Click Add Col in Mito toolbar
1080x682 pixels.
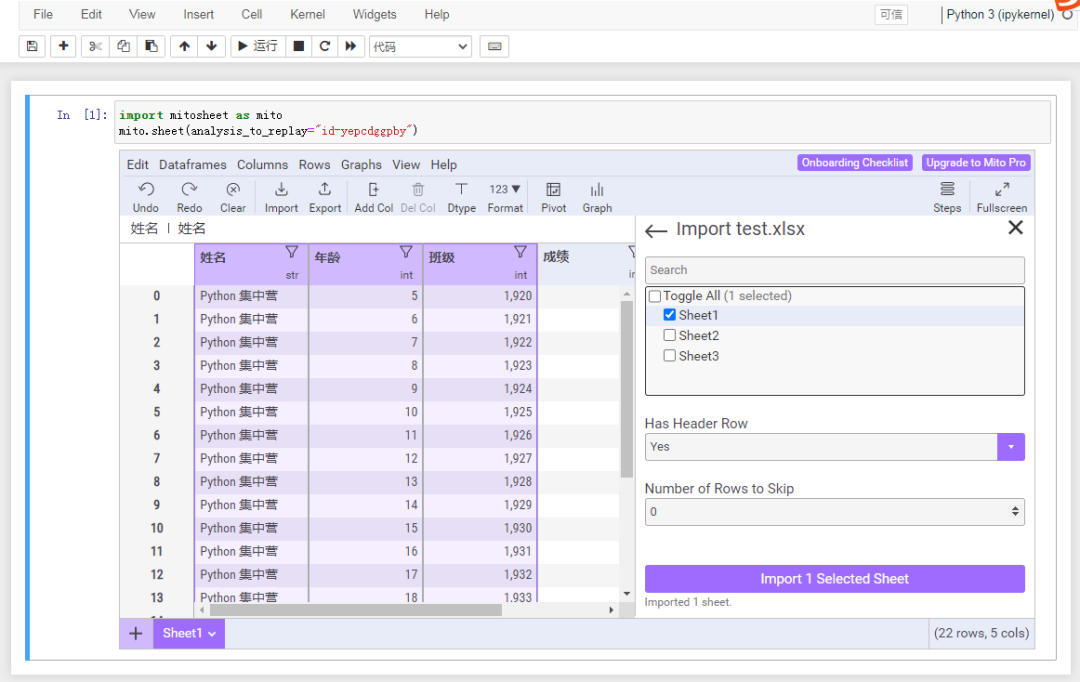[373, 198]
